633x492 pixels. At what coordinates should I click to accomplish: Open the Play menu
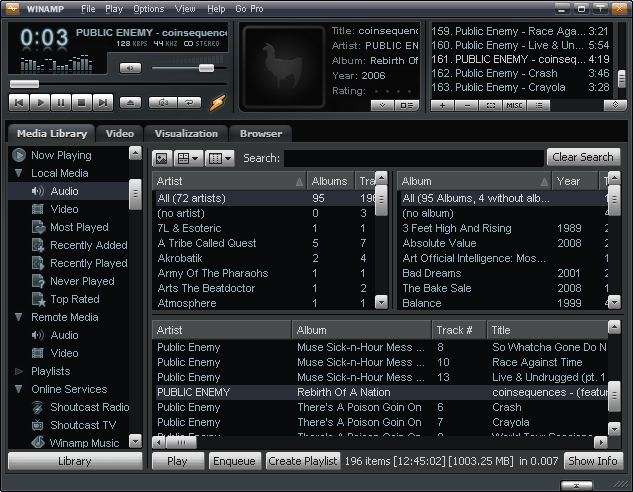coord(114,8)
